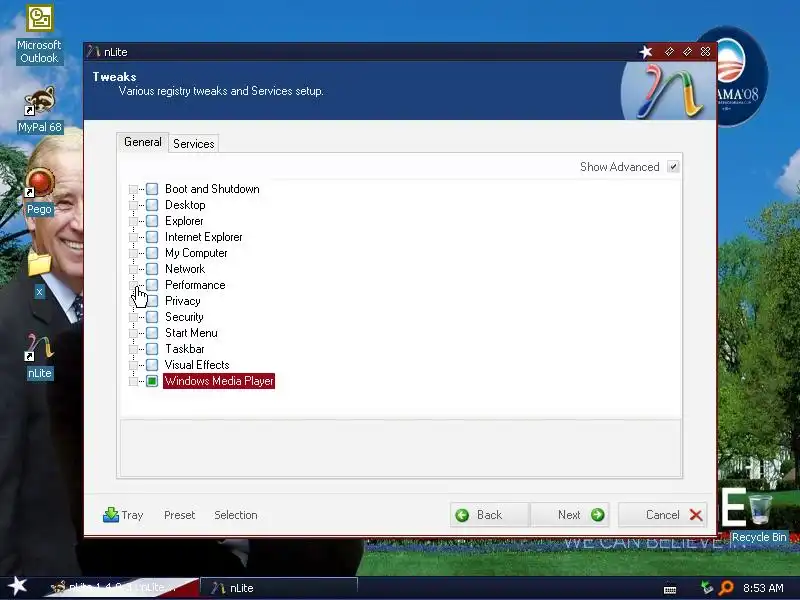Toggle the Show Advanced checkbox
Image resolution: width=800 pixels, height=600 pixels.
(x=673, y=167)
